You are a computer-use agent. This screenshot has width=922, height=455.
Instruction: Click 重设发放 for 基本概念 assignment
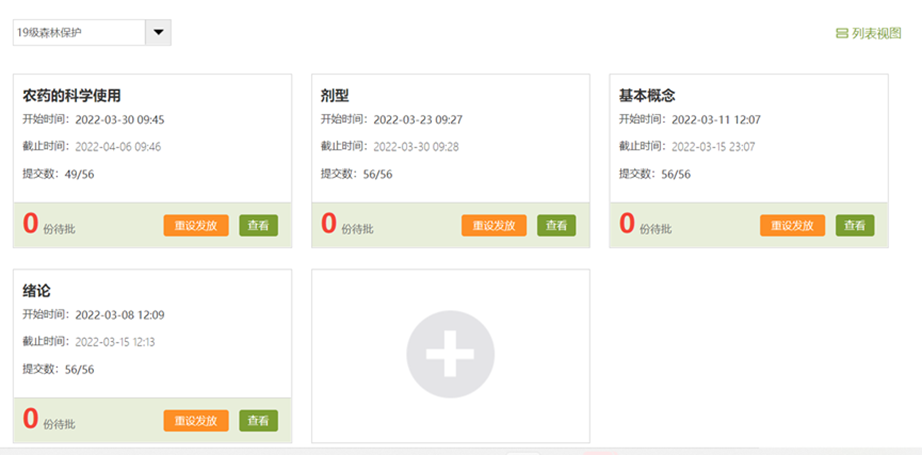pyautogui.click(x=792, y=225)
